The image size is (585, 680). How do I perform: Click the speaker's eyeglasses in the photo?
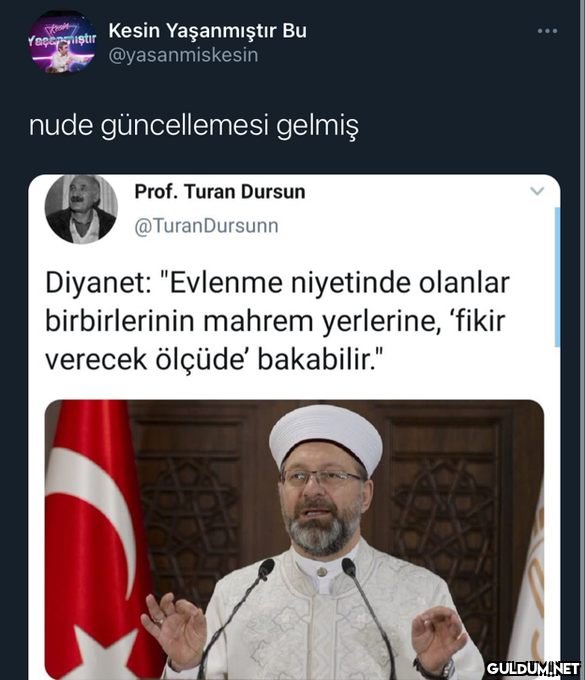[321, 477]
